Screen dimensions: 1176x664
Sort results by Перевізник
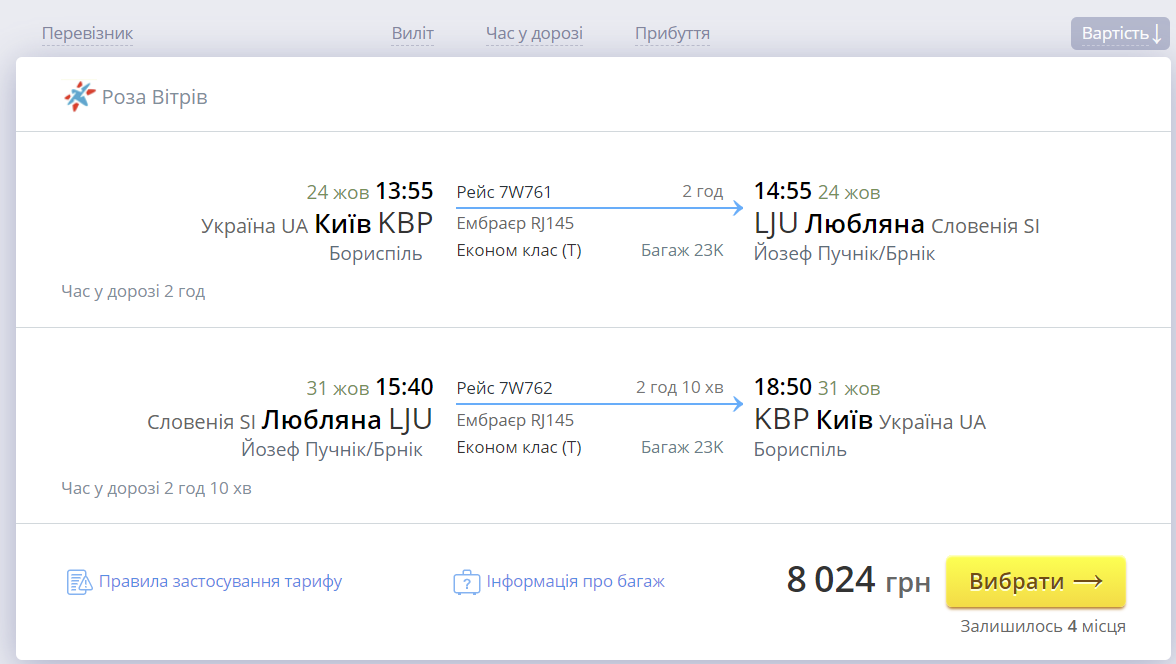click(x=87, y=34)
